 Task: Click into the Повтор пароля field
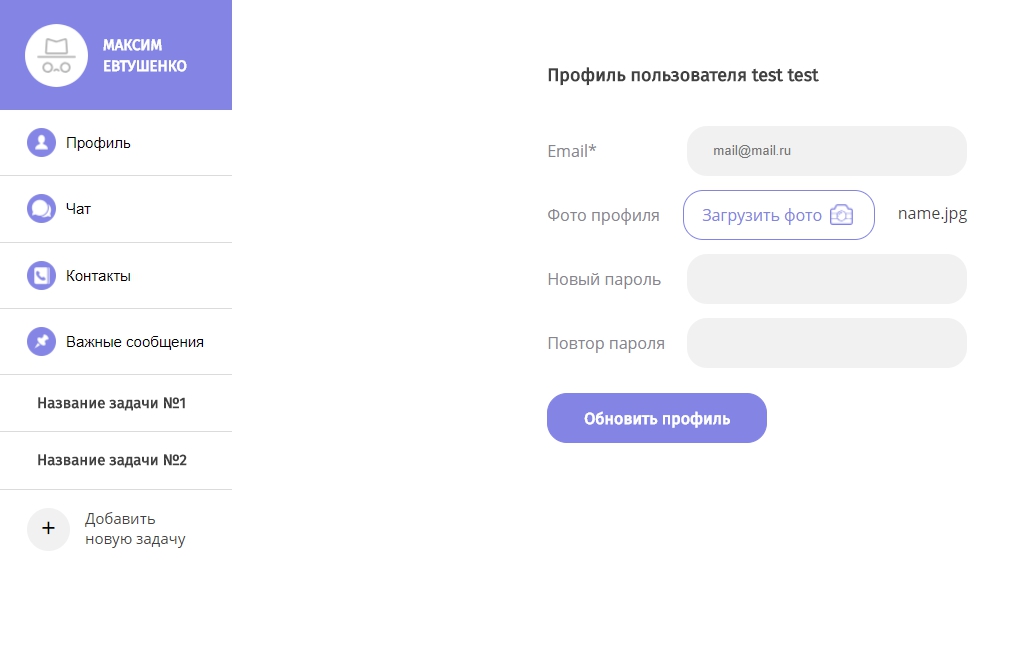click(x=826, y=343)
